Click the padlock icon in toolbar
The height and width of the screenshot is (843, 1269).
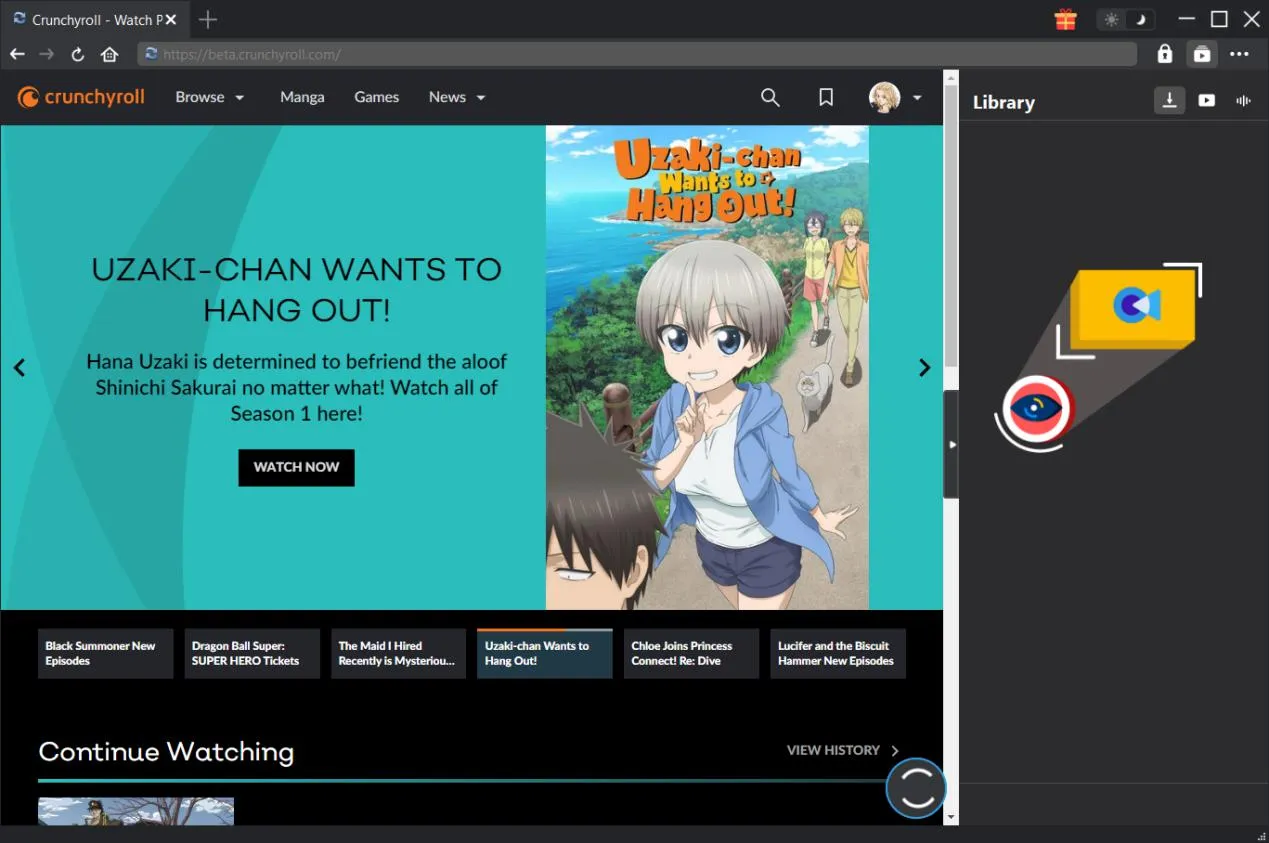click(1164, 54)
